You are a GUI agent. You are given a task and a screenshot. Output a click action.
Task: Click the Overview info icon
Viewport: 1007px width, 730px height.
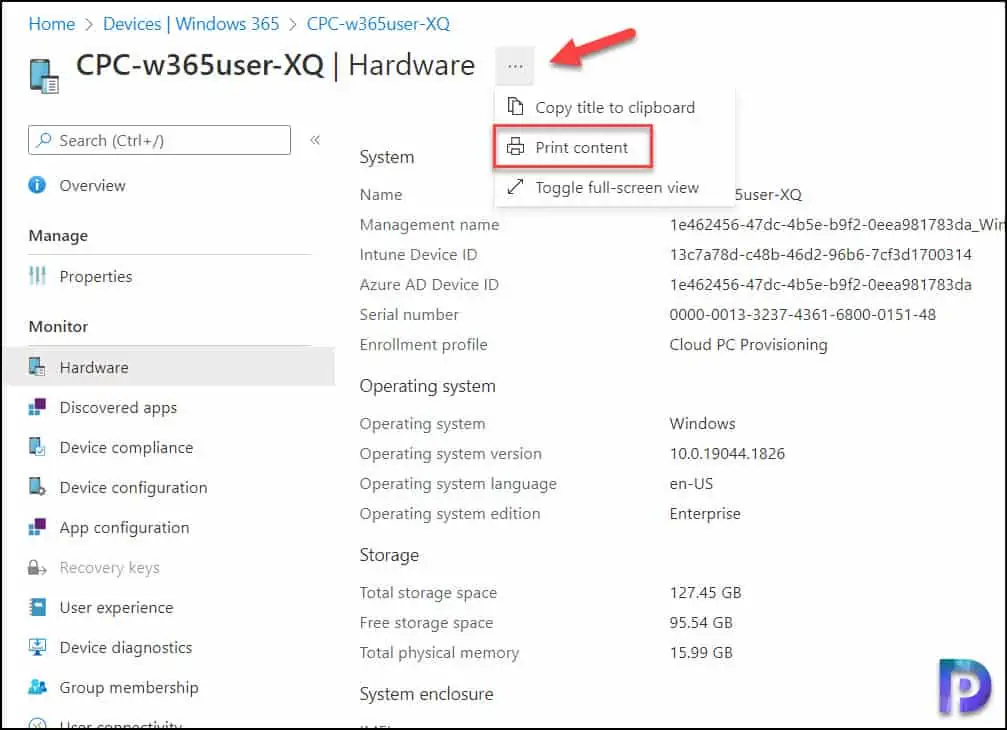[x=37, y=185]
